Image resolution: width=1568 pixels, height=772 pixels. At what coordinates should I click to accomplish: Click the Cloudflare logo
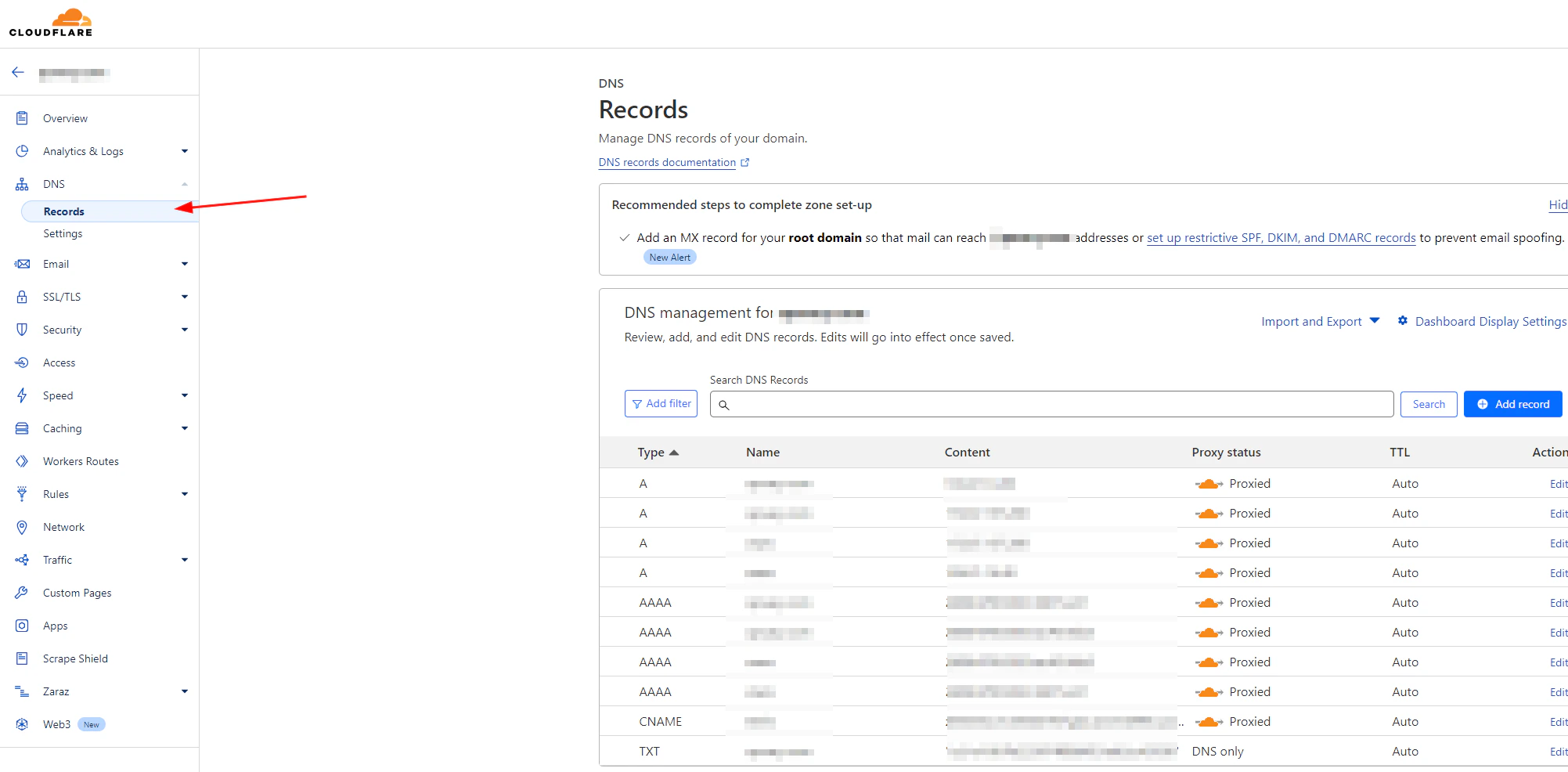(51, 21)
